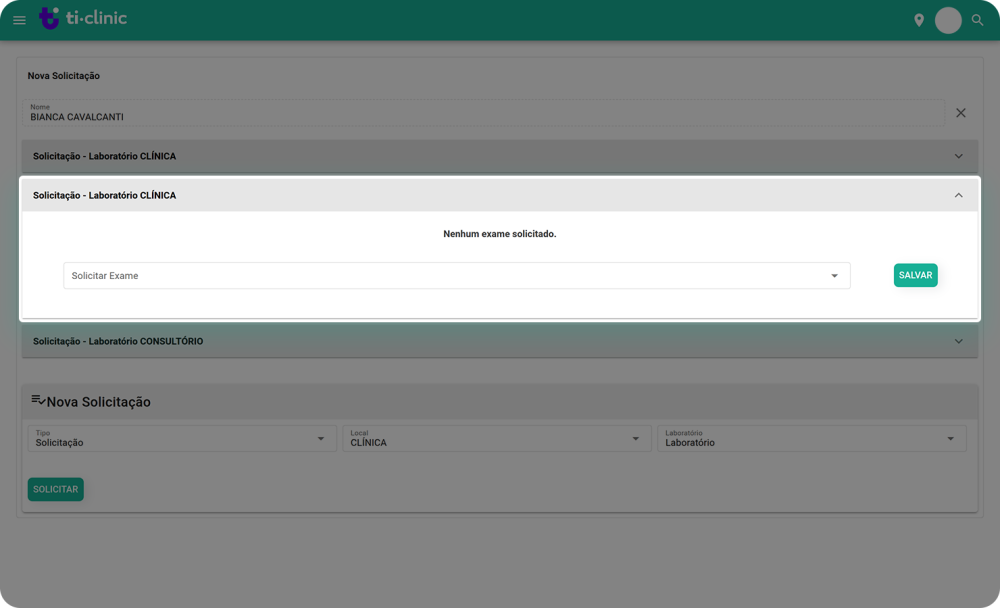Open the Local CLÍNICA dropdown
The image size is (1000, 608).
pyautogui.click(x=497, y=438)
